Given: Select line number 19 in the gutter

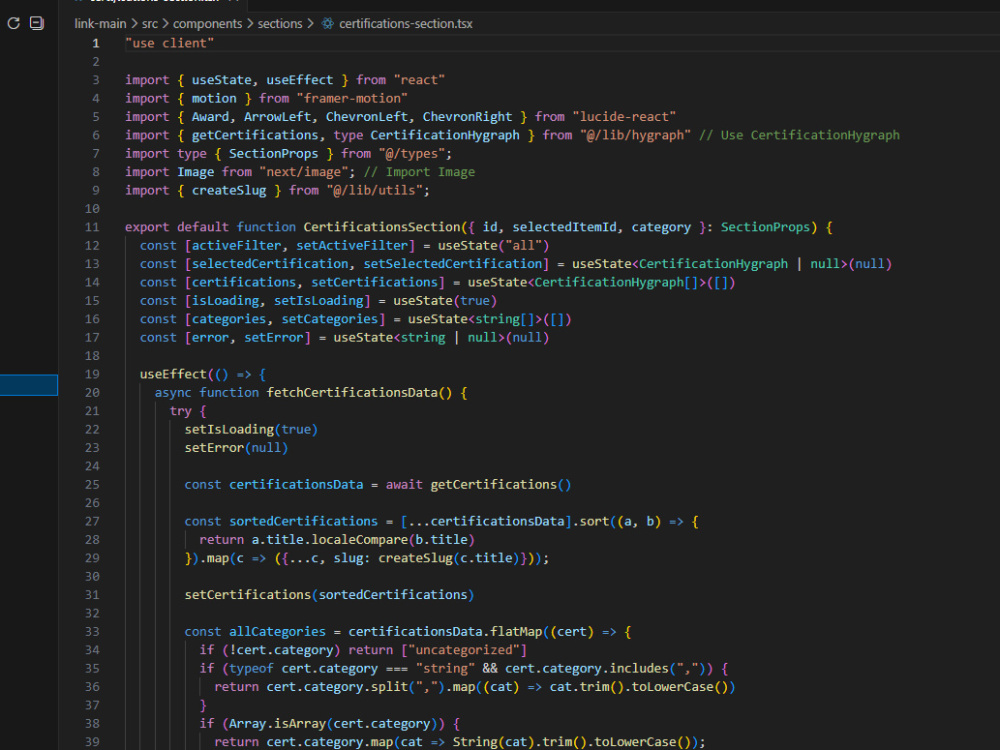Looking at the screenshot, I should [x=92, y=374].
